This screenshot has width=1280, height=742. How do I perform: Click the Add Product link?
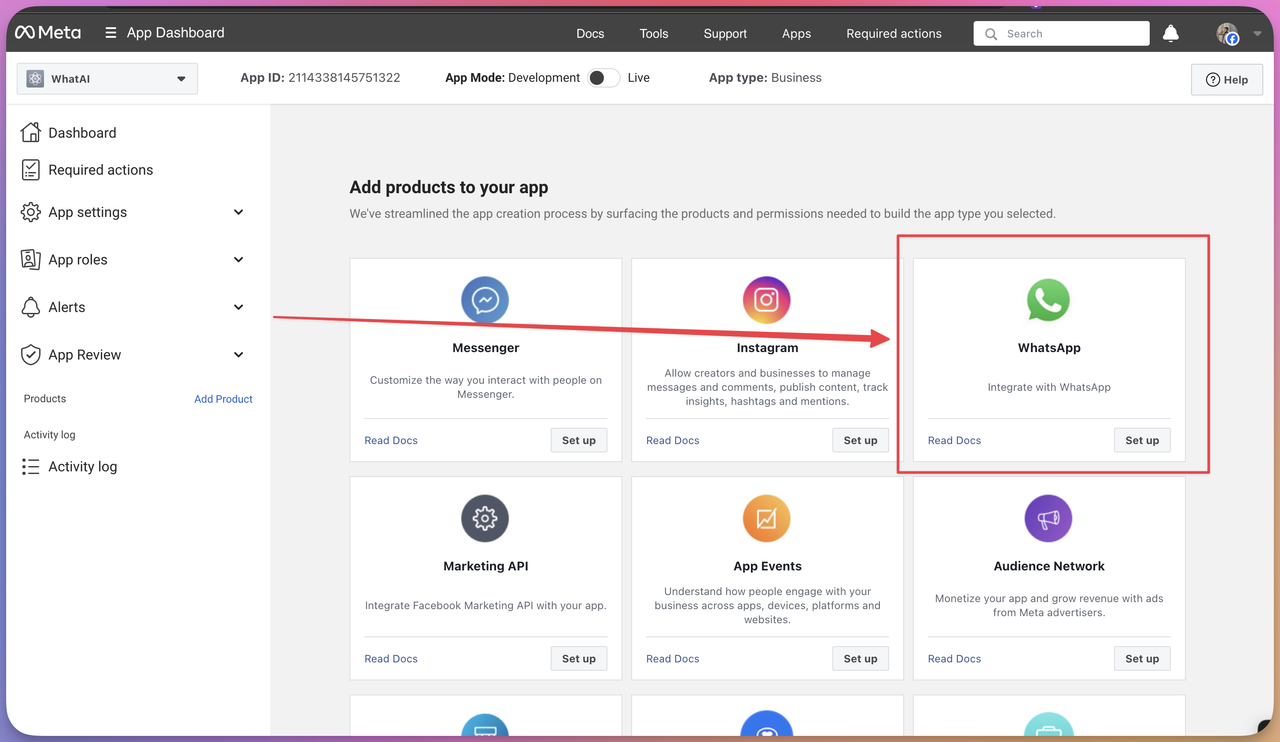click(x=223, y=399)
